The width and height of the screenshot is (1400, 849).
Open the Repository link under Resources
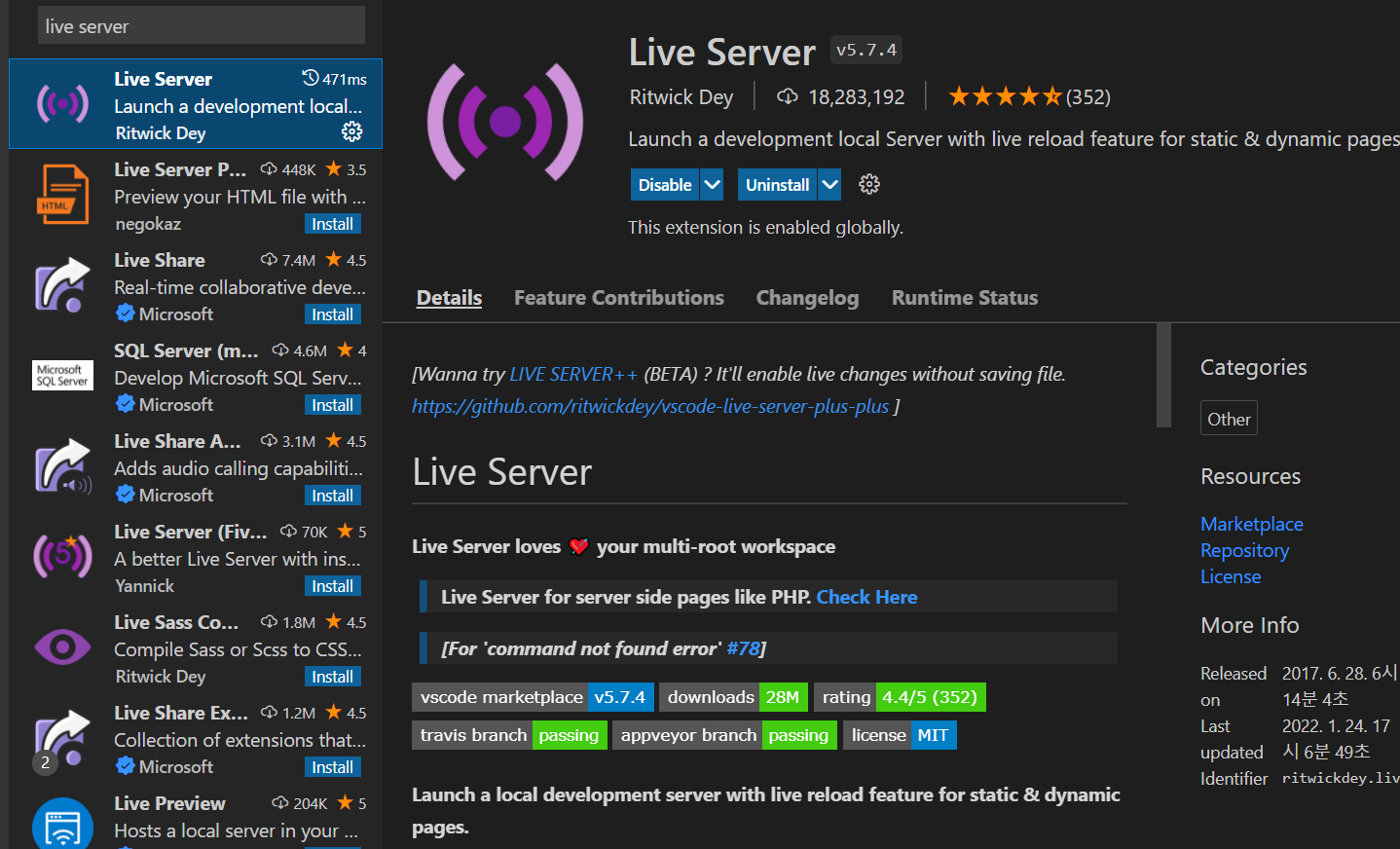click(1244, 550)
